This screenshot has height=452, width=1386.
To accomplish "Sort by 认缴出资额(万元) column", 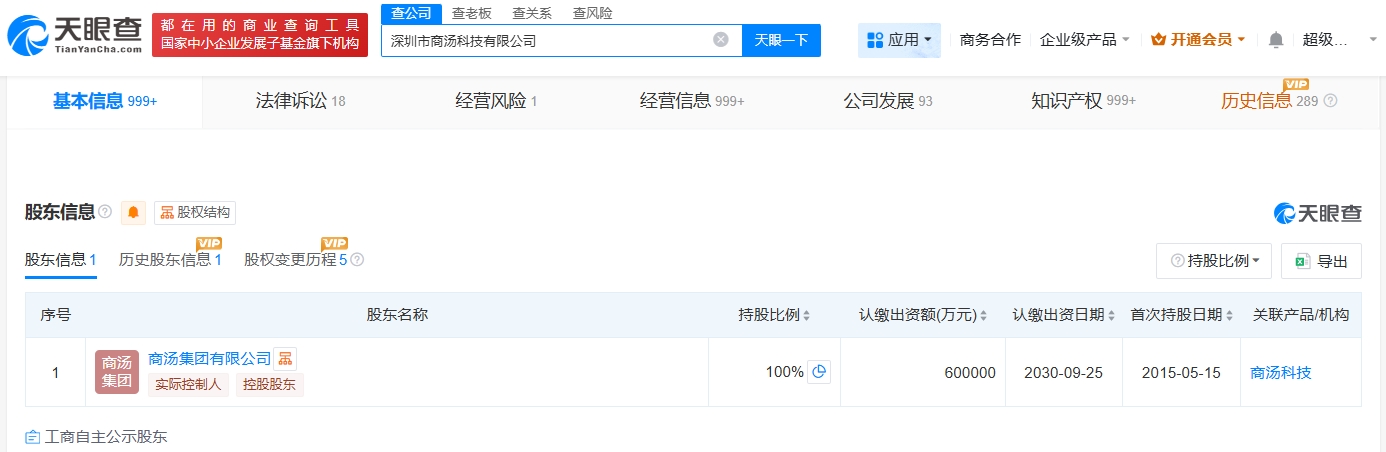I will (x=983, y=315).
